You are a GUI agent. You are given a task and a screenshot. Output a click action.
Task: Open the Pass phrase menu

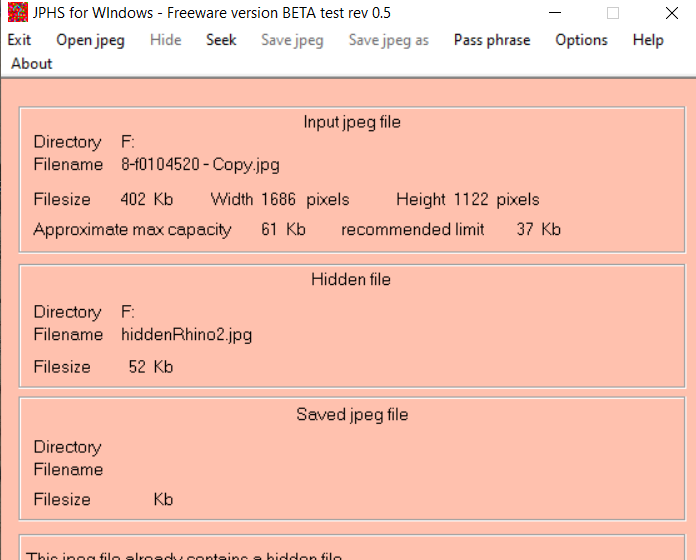click(x=492, y=40)
